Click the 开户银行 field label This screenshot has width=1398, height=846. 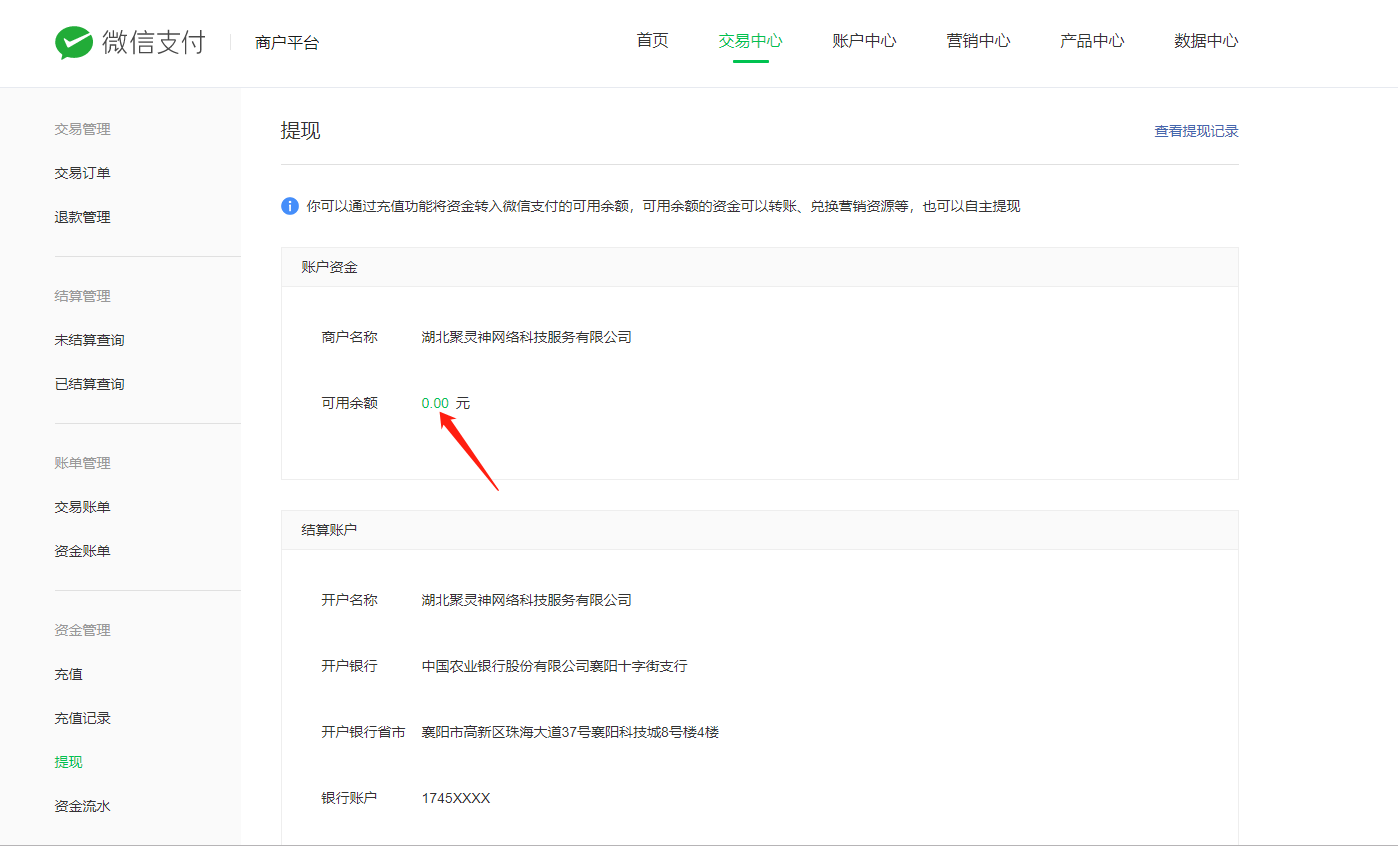(x=349, y=666)
